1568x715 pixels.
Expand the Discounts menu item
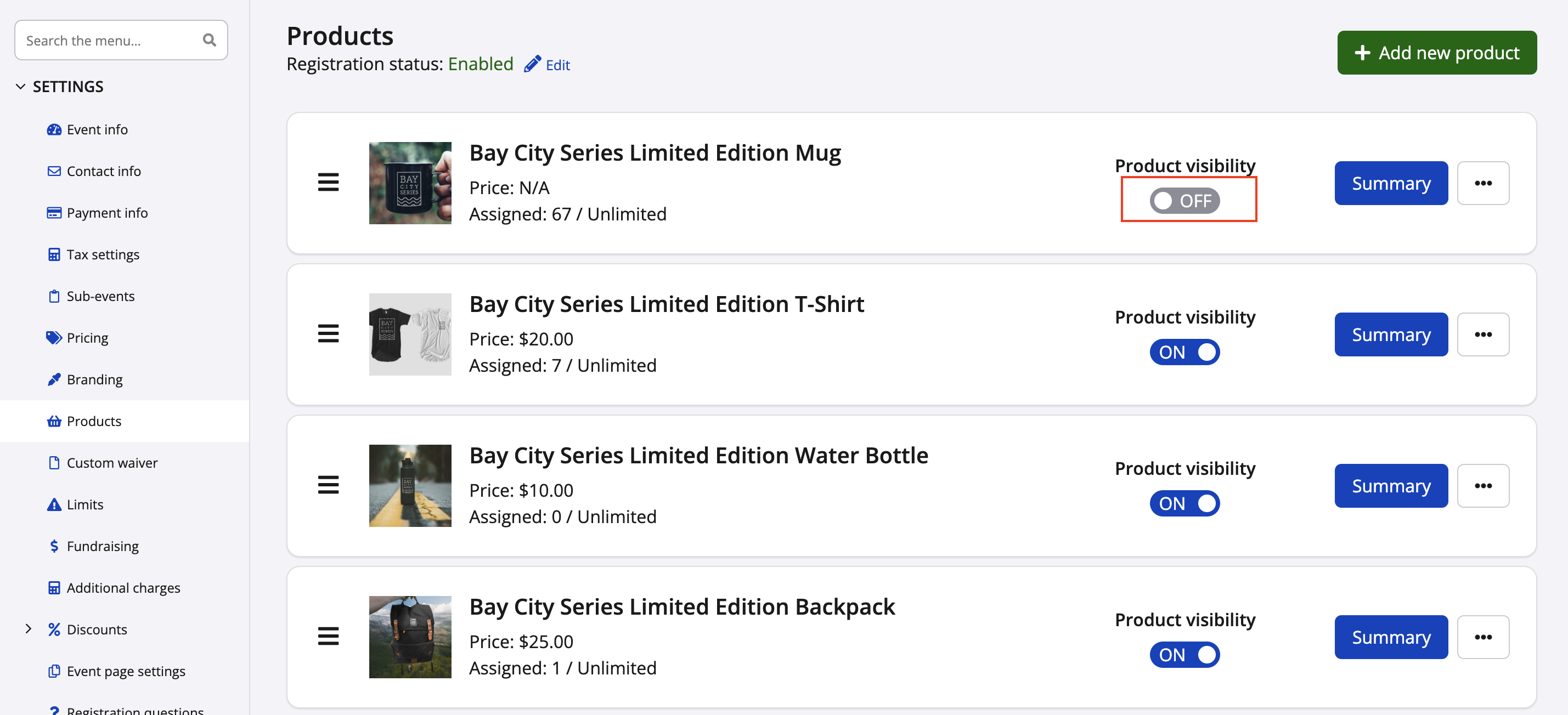click(29, 628)
